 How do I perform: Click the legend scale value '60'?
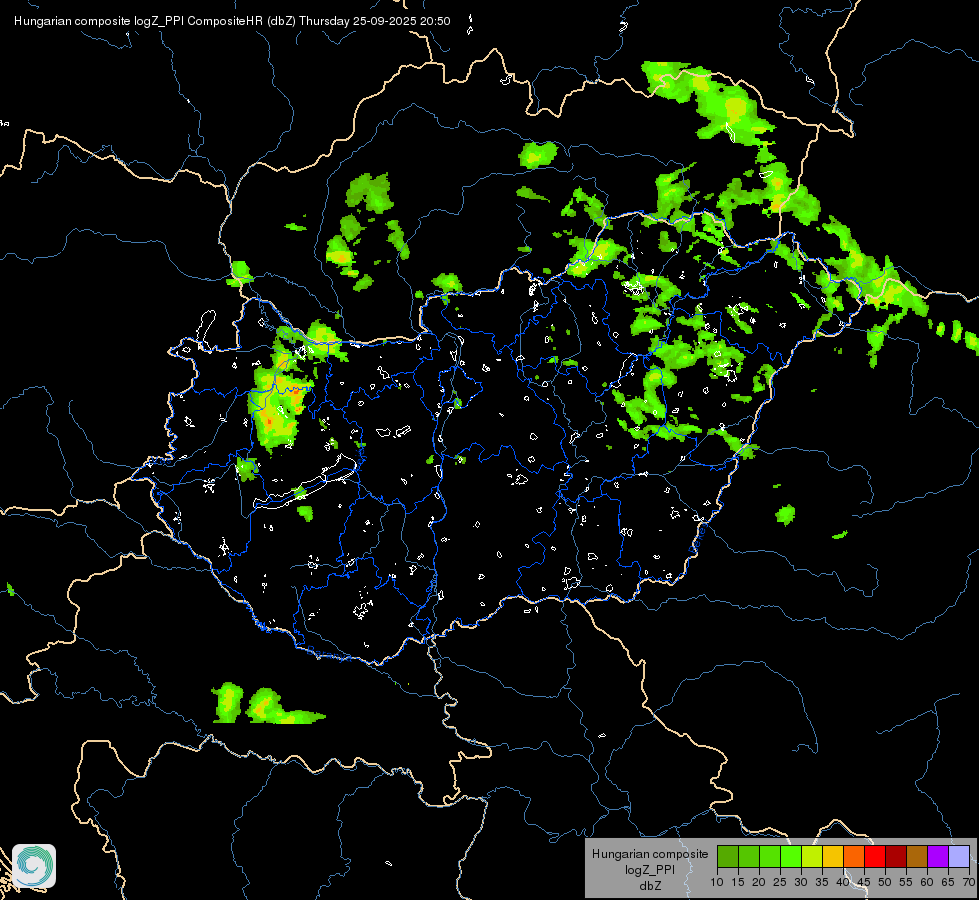click(x=927, y=882)
